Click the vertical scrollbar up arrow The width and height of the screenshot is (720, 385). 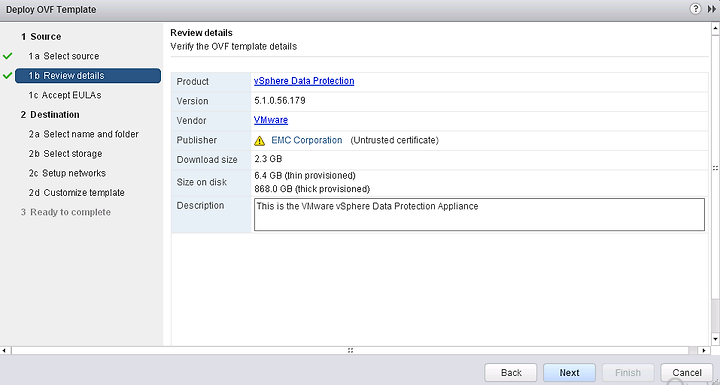[715, 29]
